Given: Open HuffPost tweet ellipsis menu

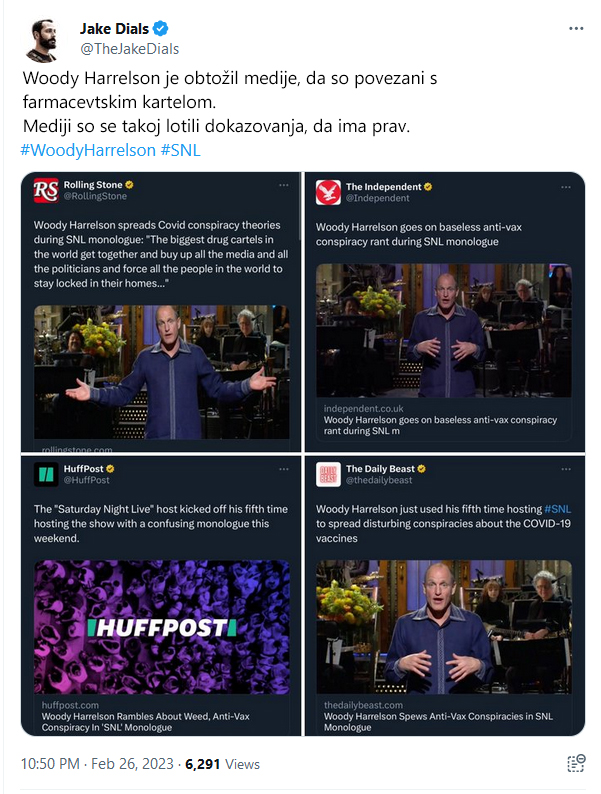Looking at the screenshot, I should (x=284, y=469).
